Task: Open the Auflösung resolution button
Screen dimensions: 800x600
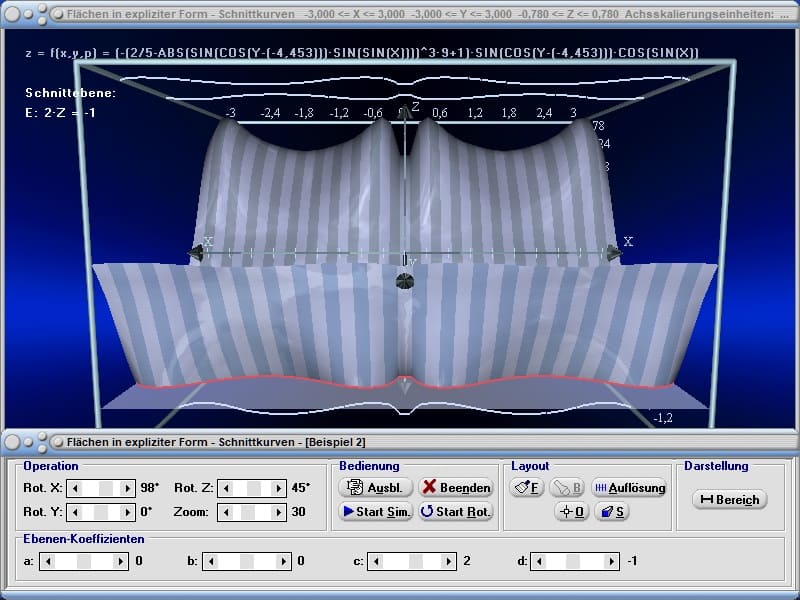Action: point(629,487)
